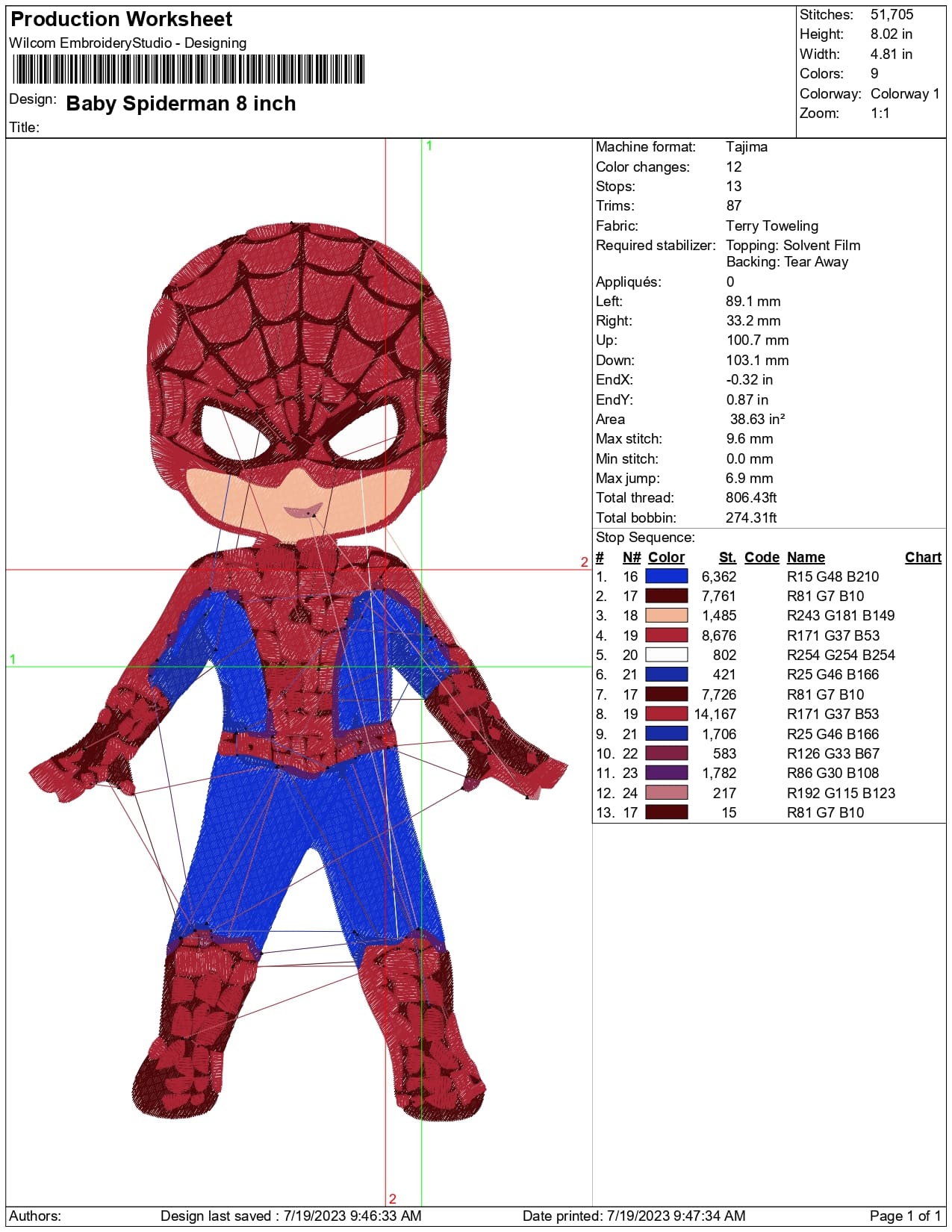
Task: Click the Name column header
Action: (806, 557)
